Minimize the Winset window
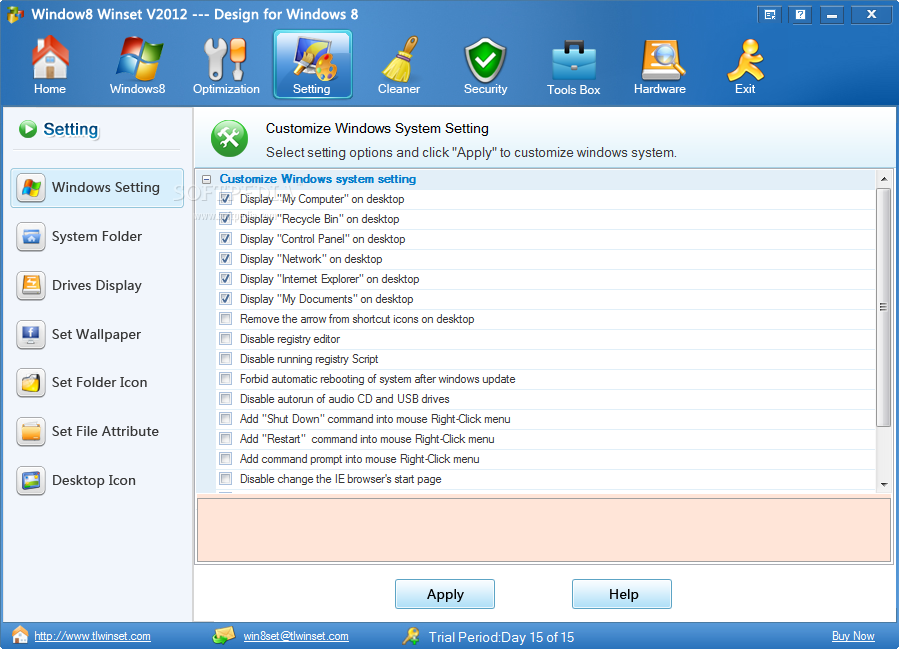 point(832,15)
